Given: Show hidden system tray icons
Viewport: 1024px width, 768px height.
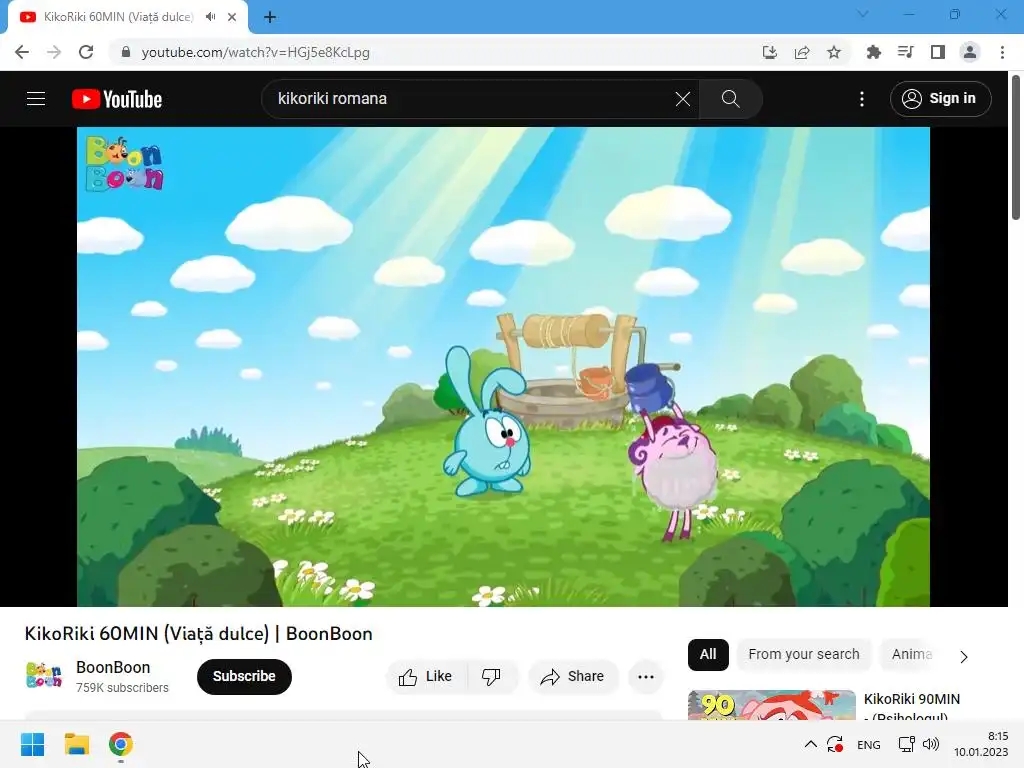Looking at the screenshot, I should click(x=810, y=744).
